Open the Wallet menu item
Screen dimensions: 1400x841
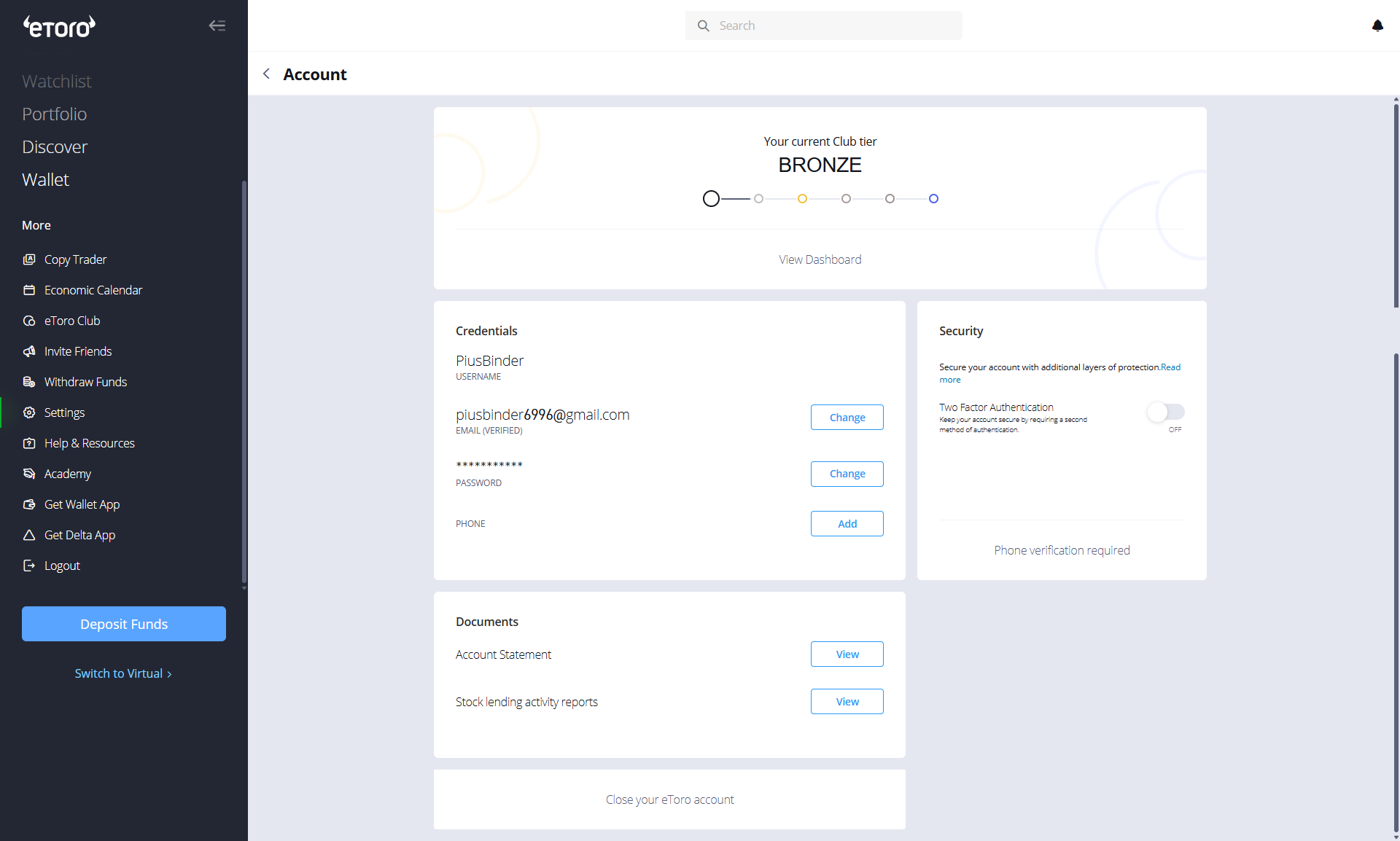tap(45, 180)
